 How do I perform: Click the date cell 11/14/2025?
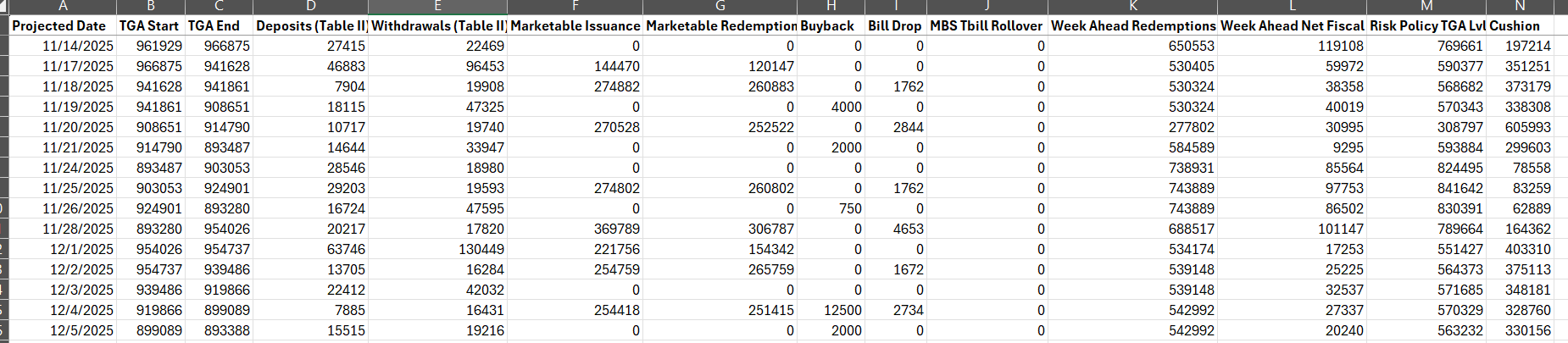63,46
